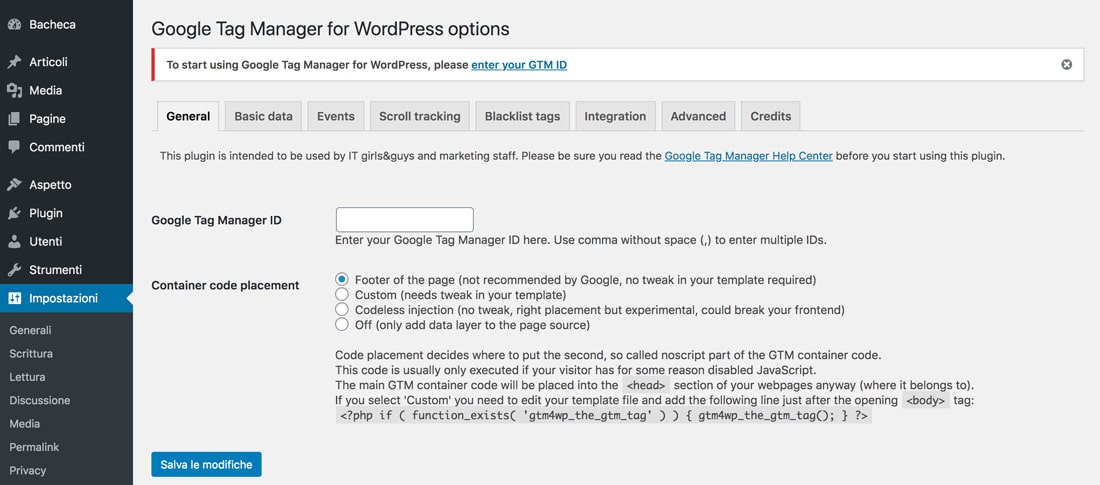
Task: Focus the Google Tag Manager ID field
Action: click(405, 220)
